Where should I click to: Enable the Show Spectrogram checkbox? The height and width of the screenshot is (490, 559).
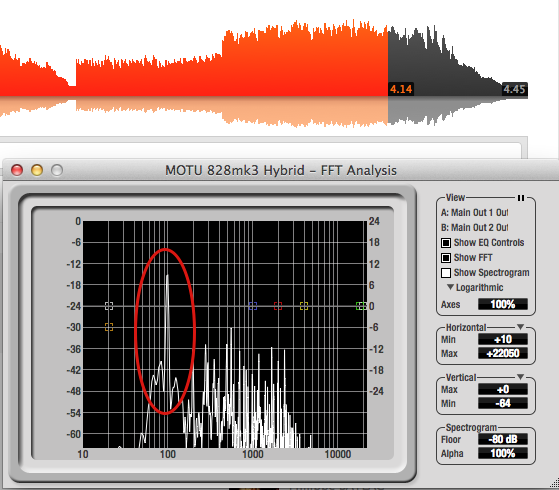click(x=446, y=273)
